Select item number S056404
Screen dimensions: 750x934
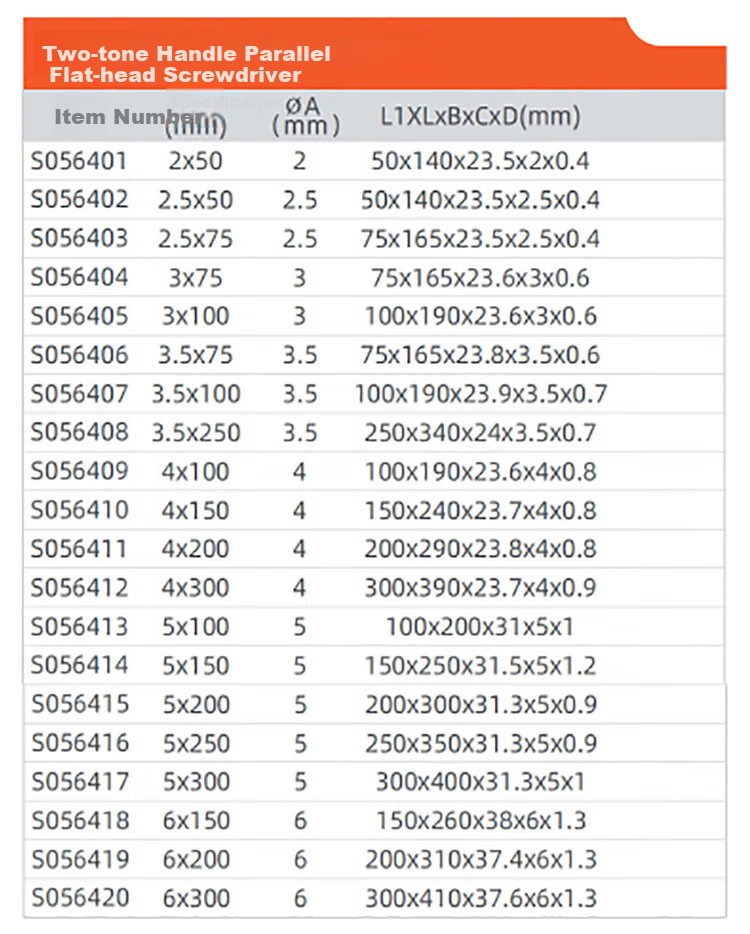coord(79,277)
